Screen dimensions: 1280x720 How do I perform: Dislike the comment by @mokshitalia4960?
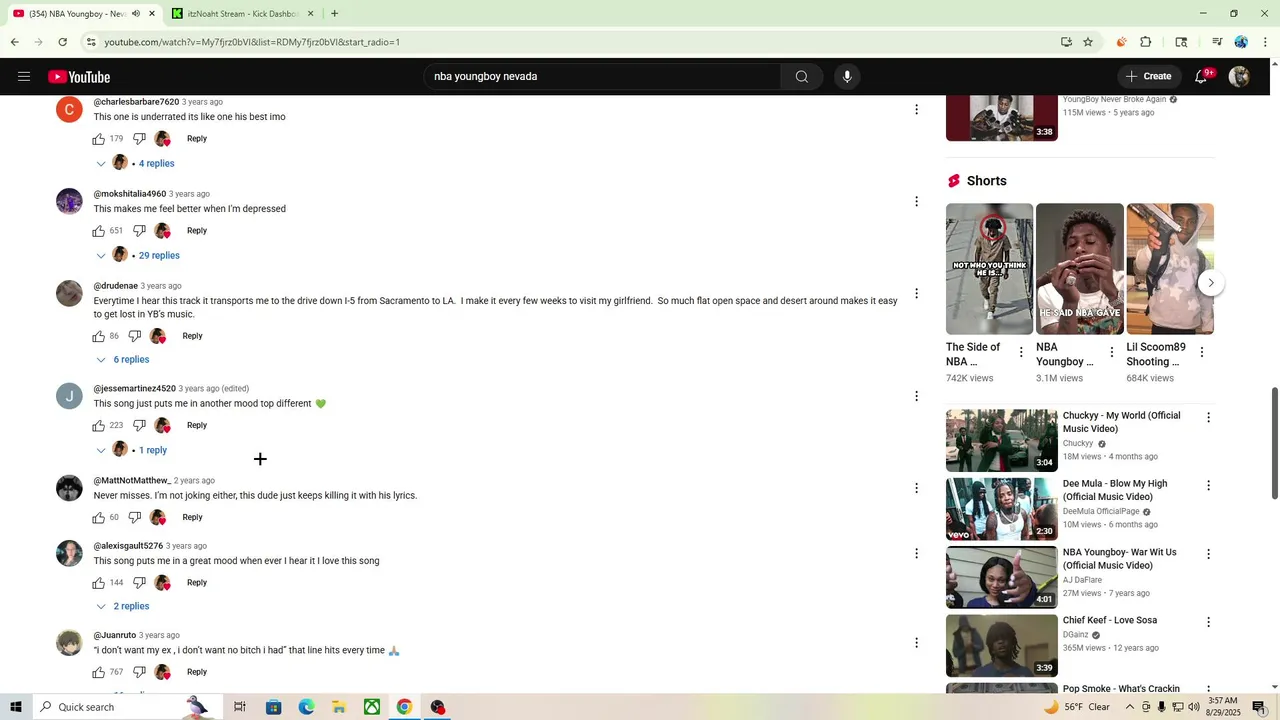click(139, 231)
